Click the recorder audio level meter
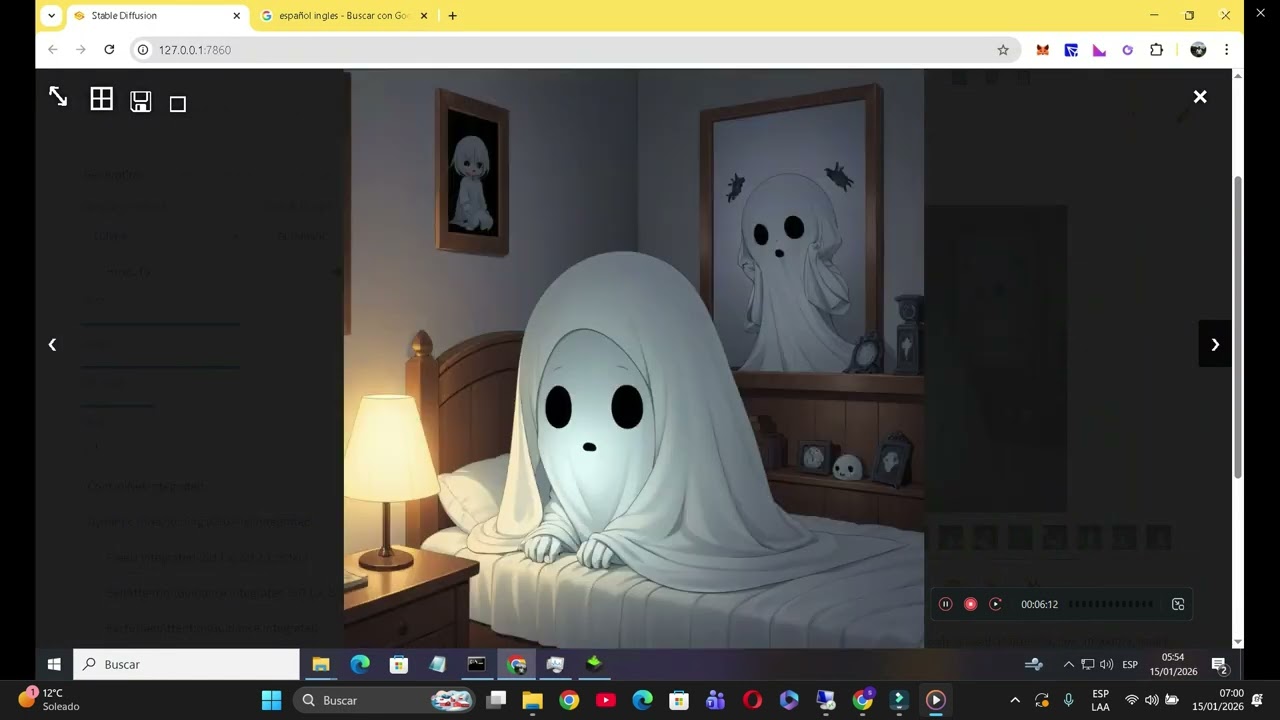Image resolution: width=1280 pixels, height=720 pixels. [x=1111, y=604]
